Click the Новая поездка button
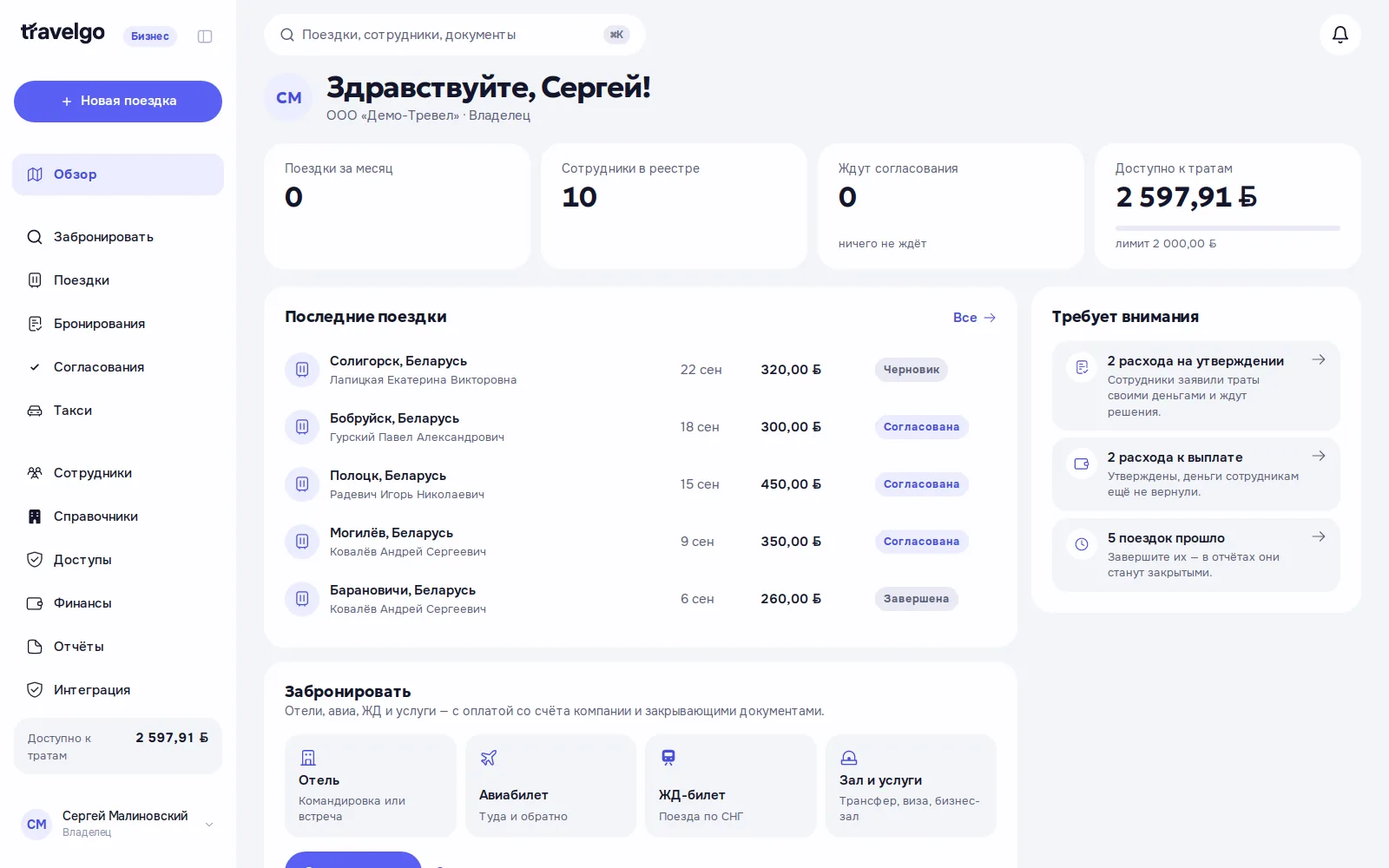The height and width of the screenshot is (868, 1389). coord(118,102)
